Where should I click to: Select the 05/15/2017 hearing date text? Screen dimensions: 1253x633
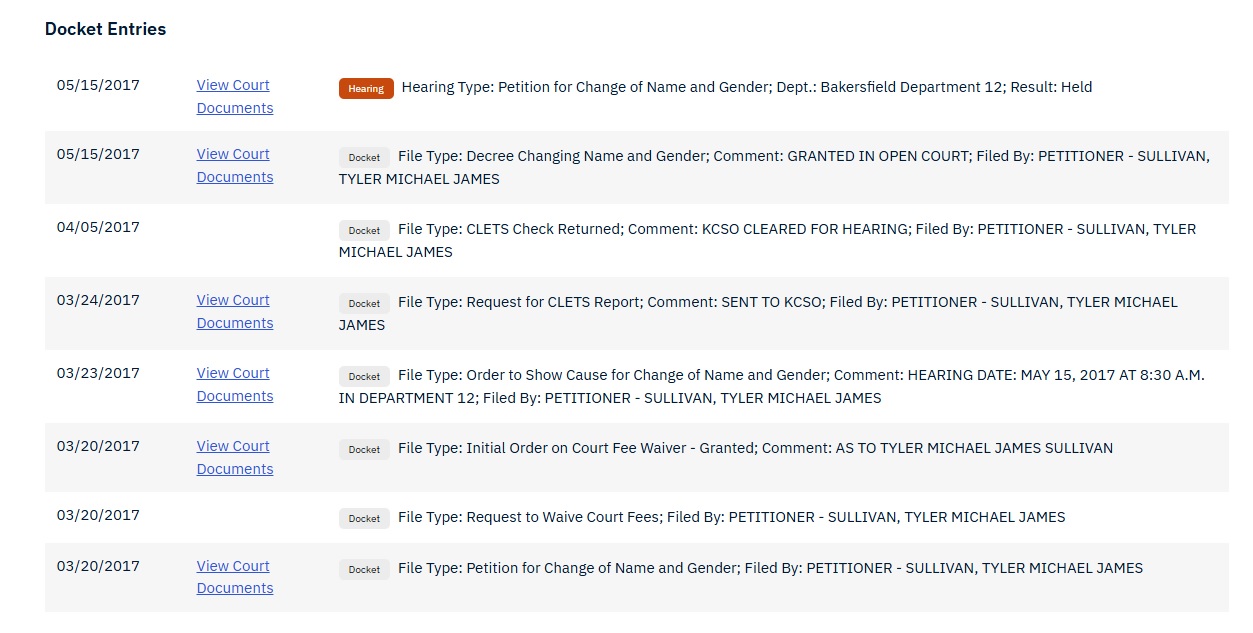coord(97,85)
